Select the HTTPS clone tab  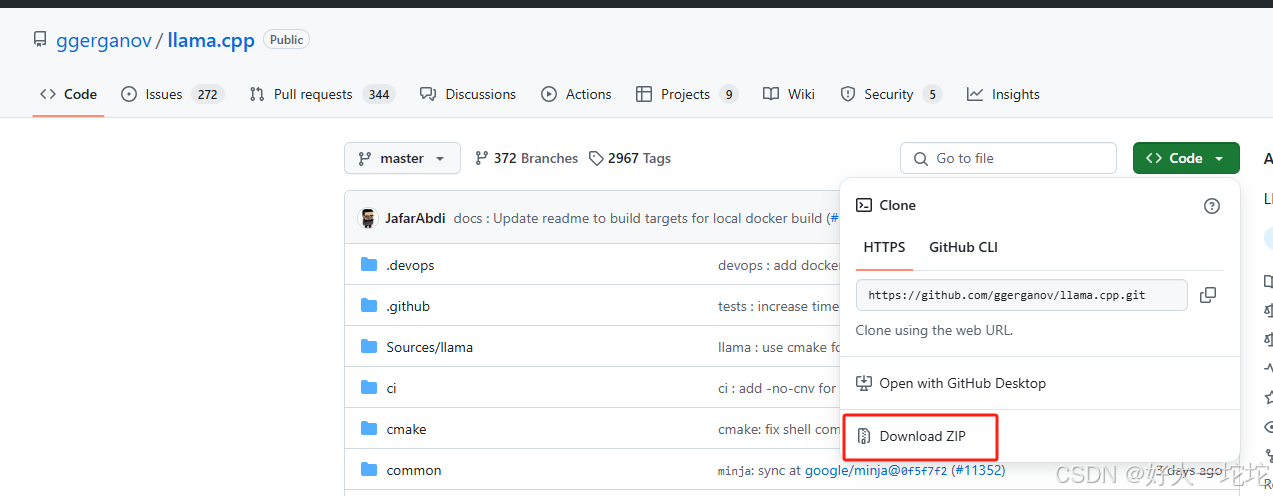884,247
